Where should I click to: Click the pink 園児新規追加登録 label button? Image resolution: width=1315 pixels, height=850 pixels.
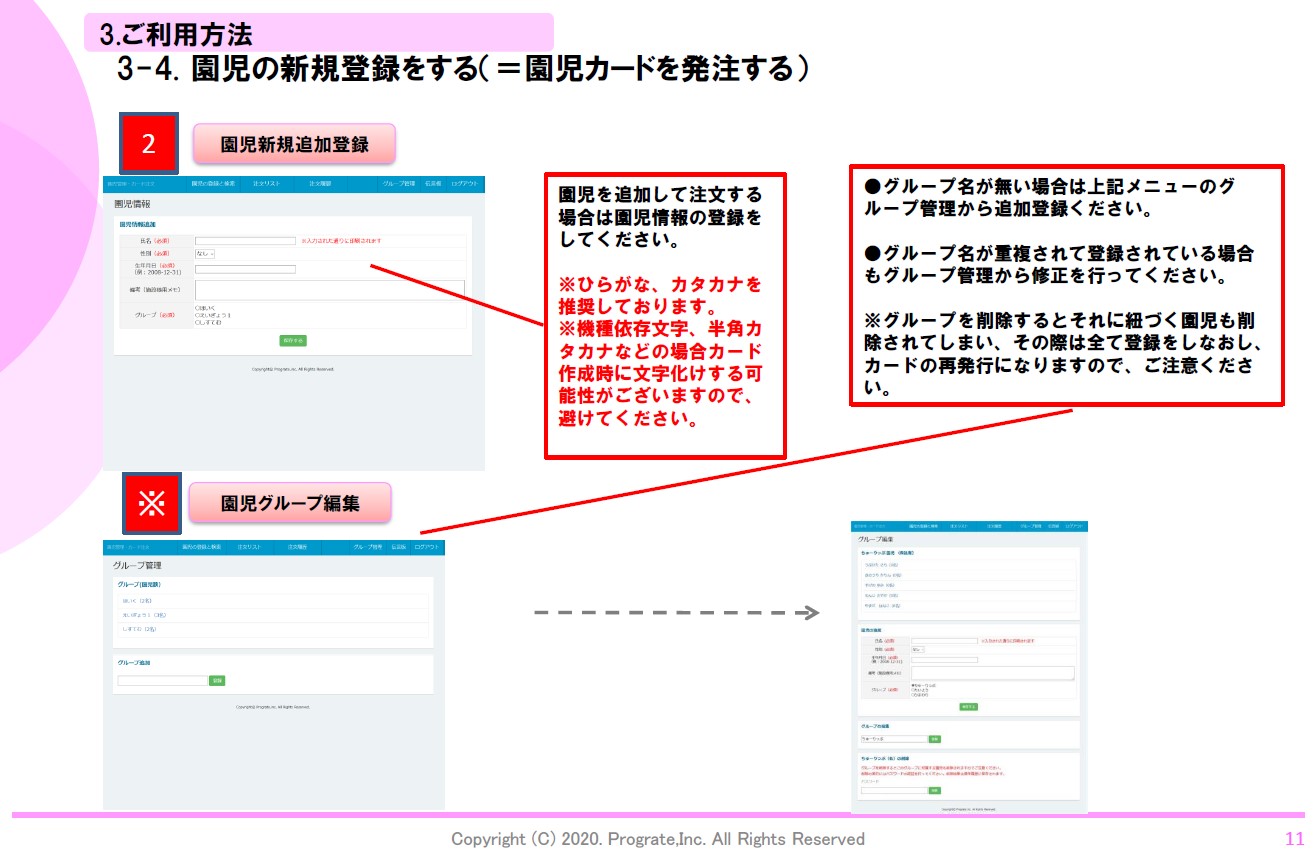click(x=295, y=144)
